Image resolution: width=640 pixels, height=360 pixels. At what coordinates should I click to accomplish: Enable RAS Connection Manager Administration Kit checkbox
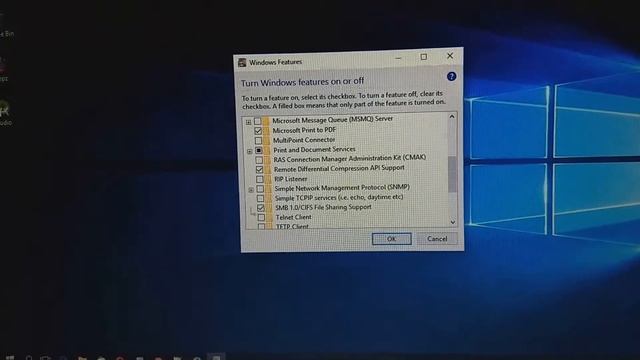(x=259, y=160)
